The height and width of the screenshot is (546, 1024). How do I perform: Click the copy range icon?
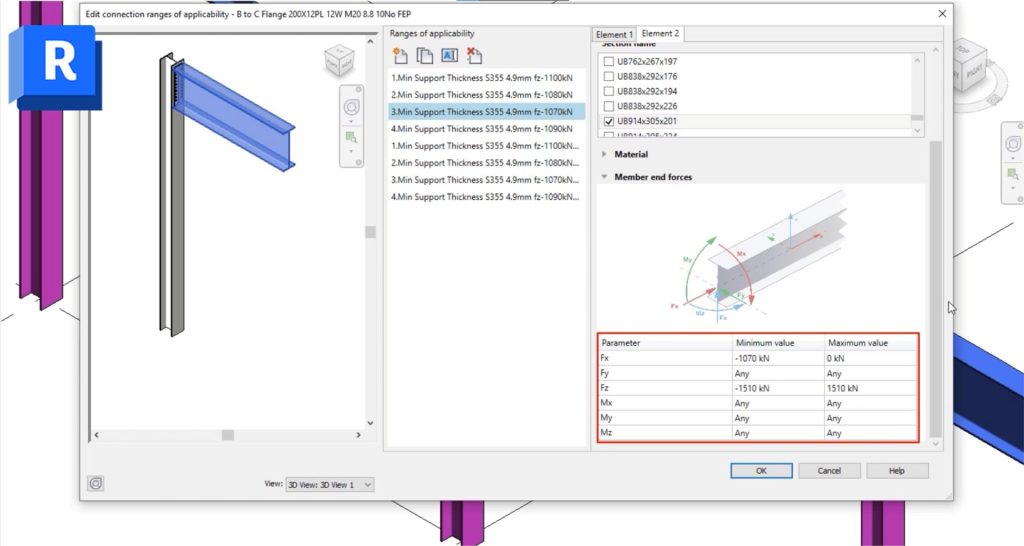point(424,56)
